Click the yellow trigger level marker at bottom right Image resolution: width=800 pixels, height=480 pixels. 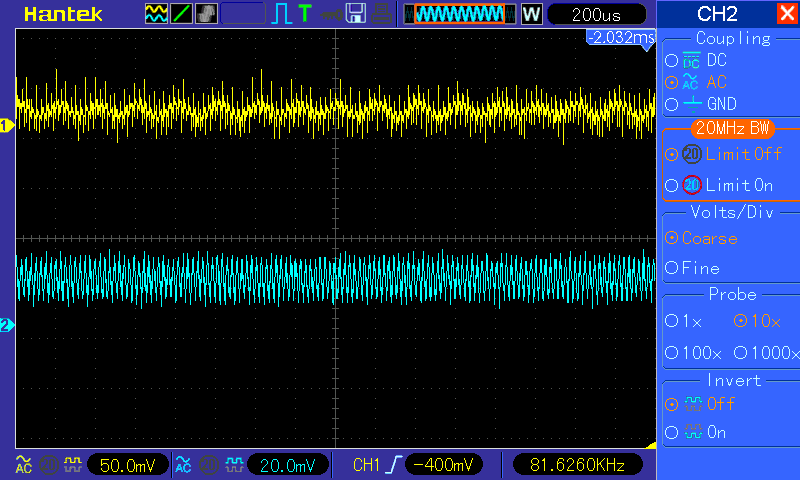click(x=651, y=445)
